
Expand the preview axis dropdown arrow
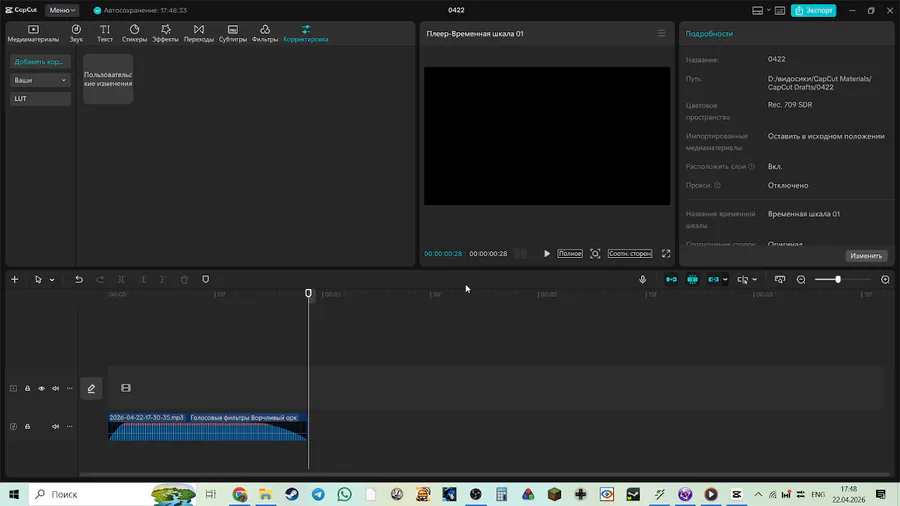755,280
